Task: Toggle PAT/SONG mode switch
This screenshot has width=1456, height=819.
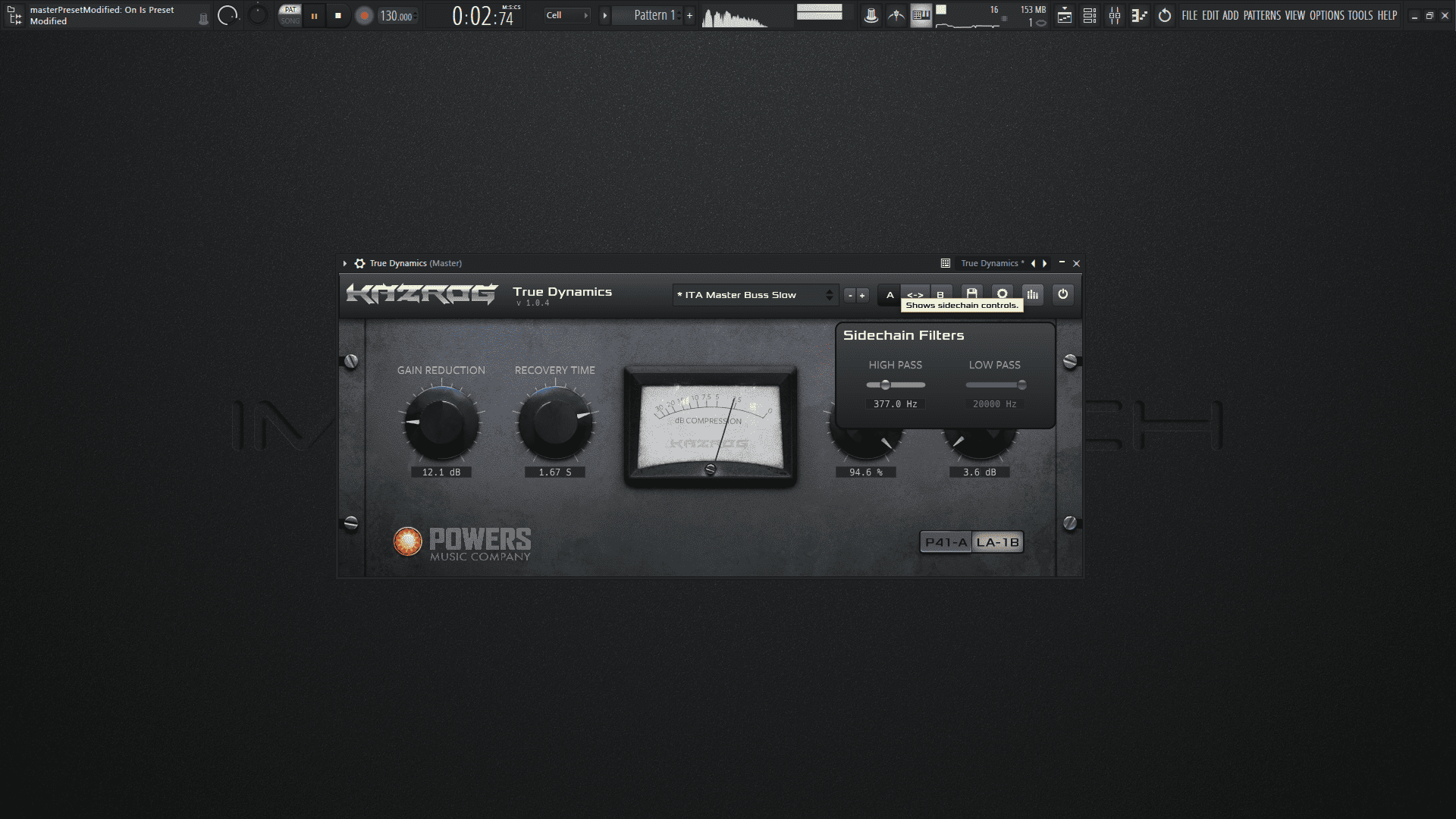Action: click(x=290, y=15)
